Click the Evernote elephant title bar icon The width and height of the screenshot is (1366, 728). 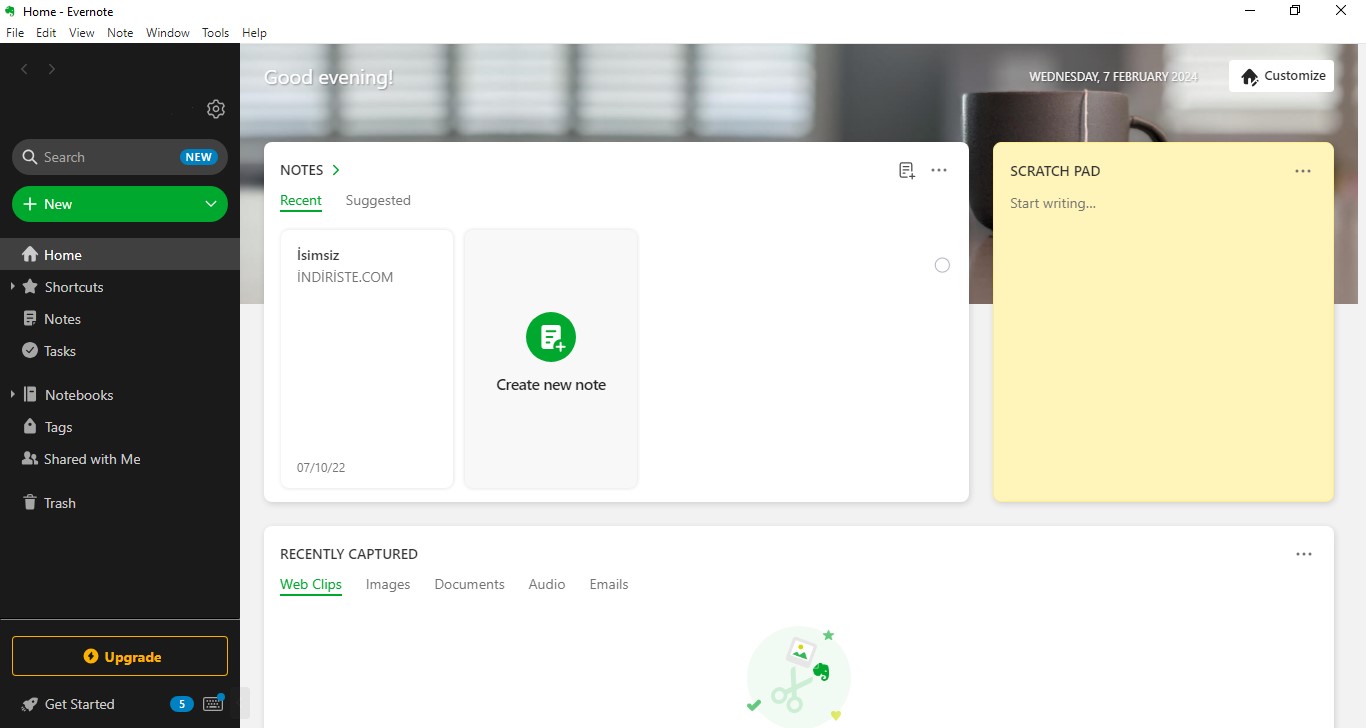[10, 11]
